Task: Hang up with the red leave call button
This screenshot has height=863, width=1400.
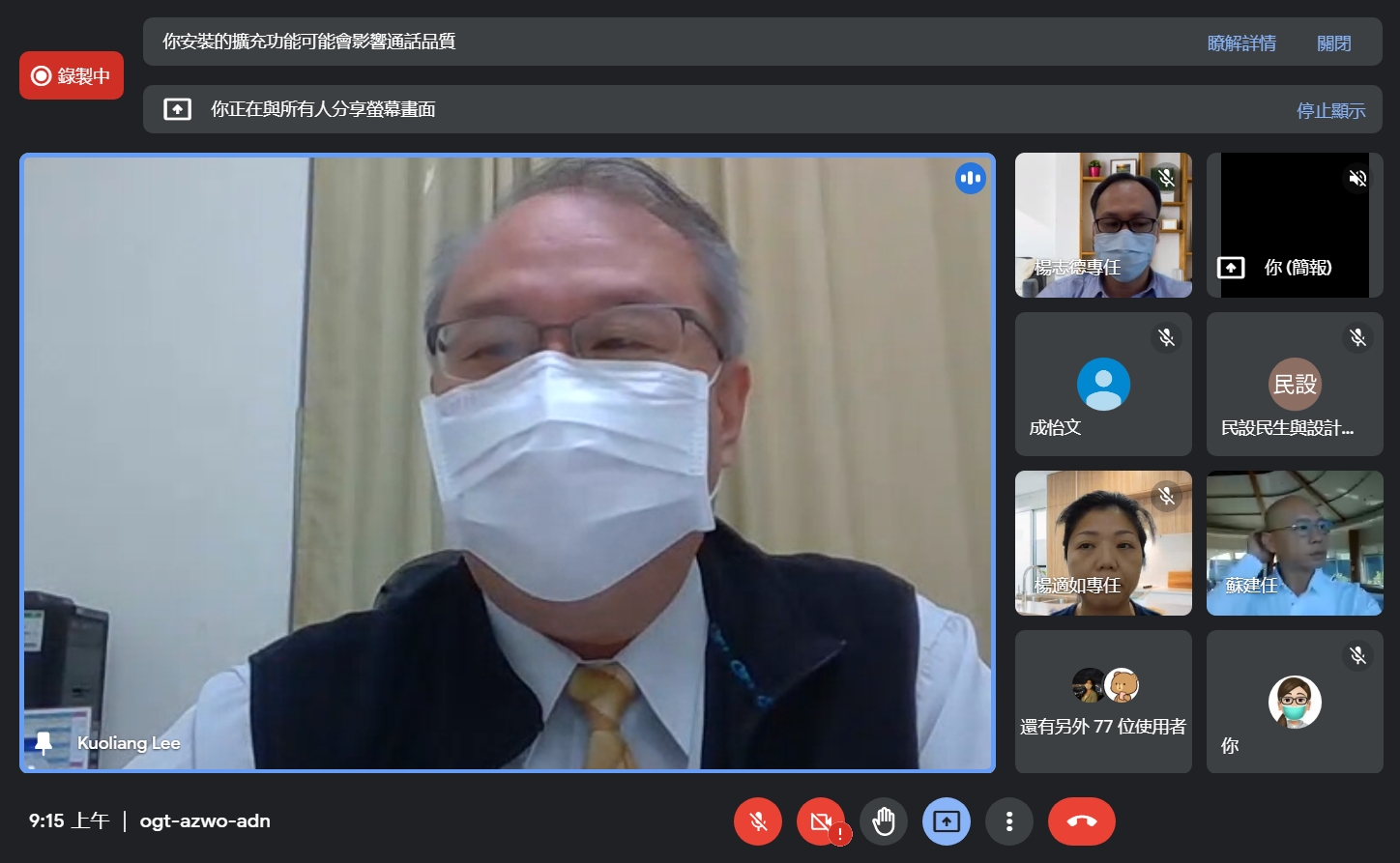Action: point(1081,821)
